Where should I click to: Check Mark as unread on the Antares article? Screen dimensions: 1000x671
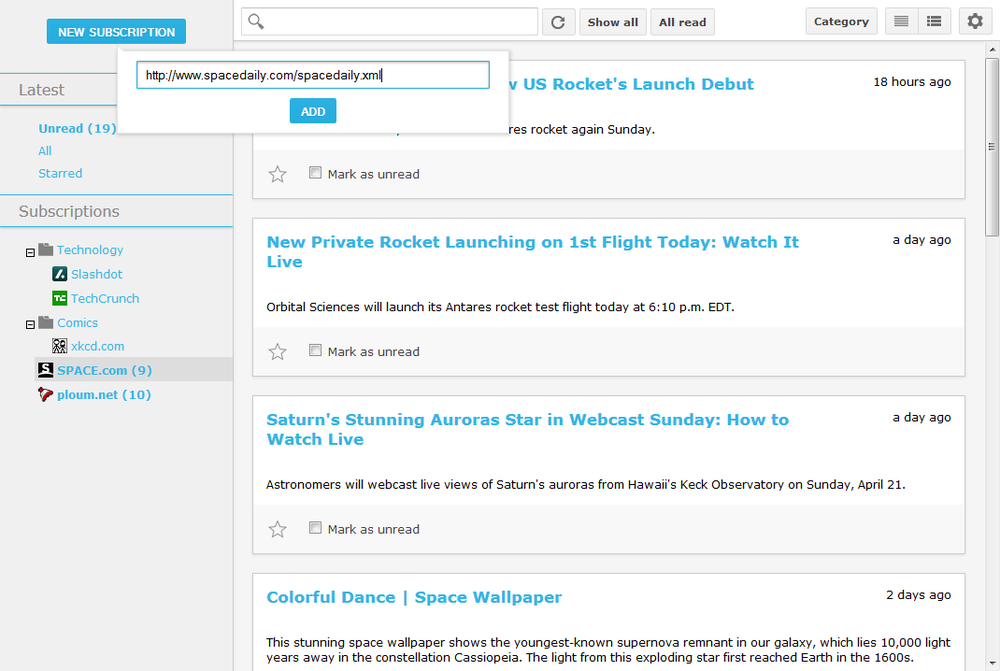(315, 351)
